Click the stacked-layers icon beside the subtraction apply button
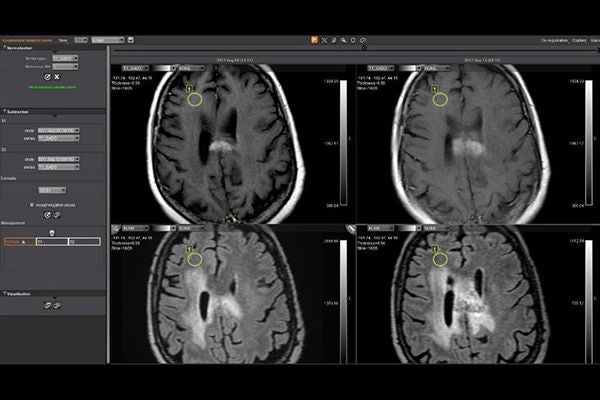The image size is (600, 400). tap(57, 215)
